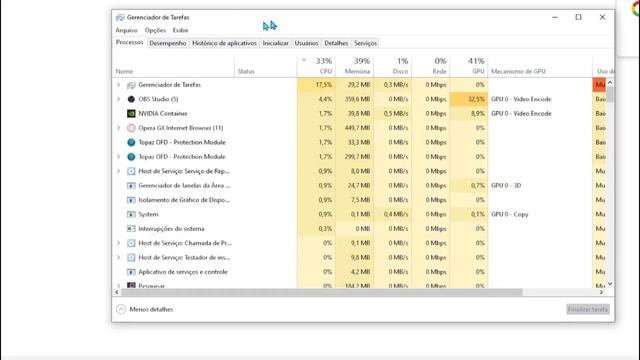This screenshot has height=360, width=640.
Task: Switch to the Inicializar tab
Action: [276, 43]
